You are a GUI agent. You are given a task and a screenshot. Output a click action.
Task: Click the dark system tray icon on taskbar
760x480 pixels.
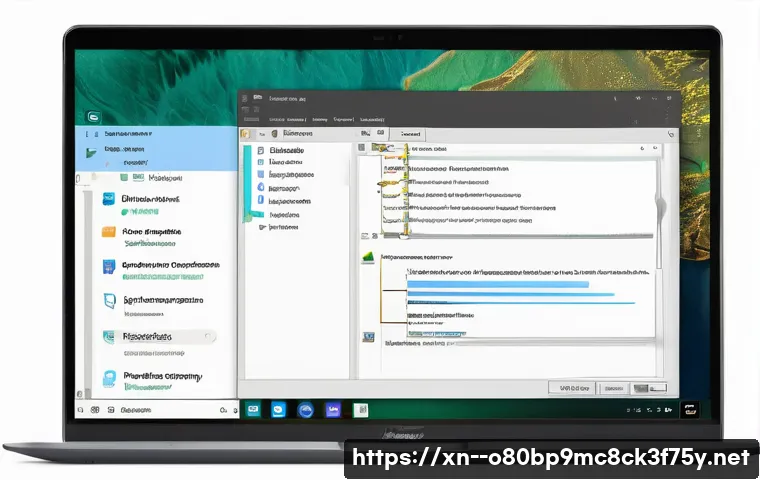click(x=688, y=409)
